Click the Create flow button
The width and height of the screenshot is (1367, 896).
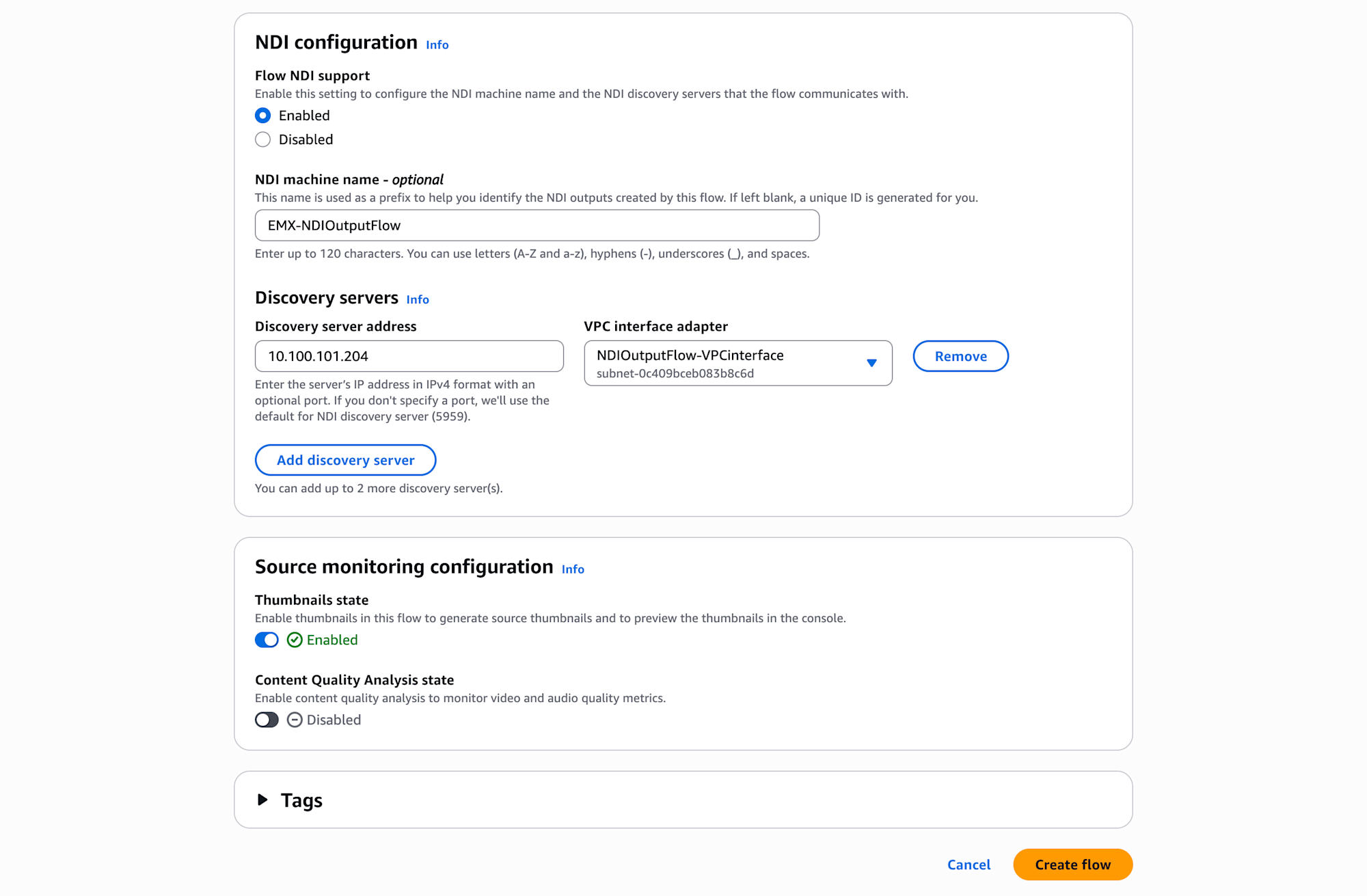pos(1072,865)
